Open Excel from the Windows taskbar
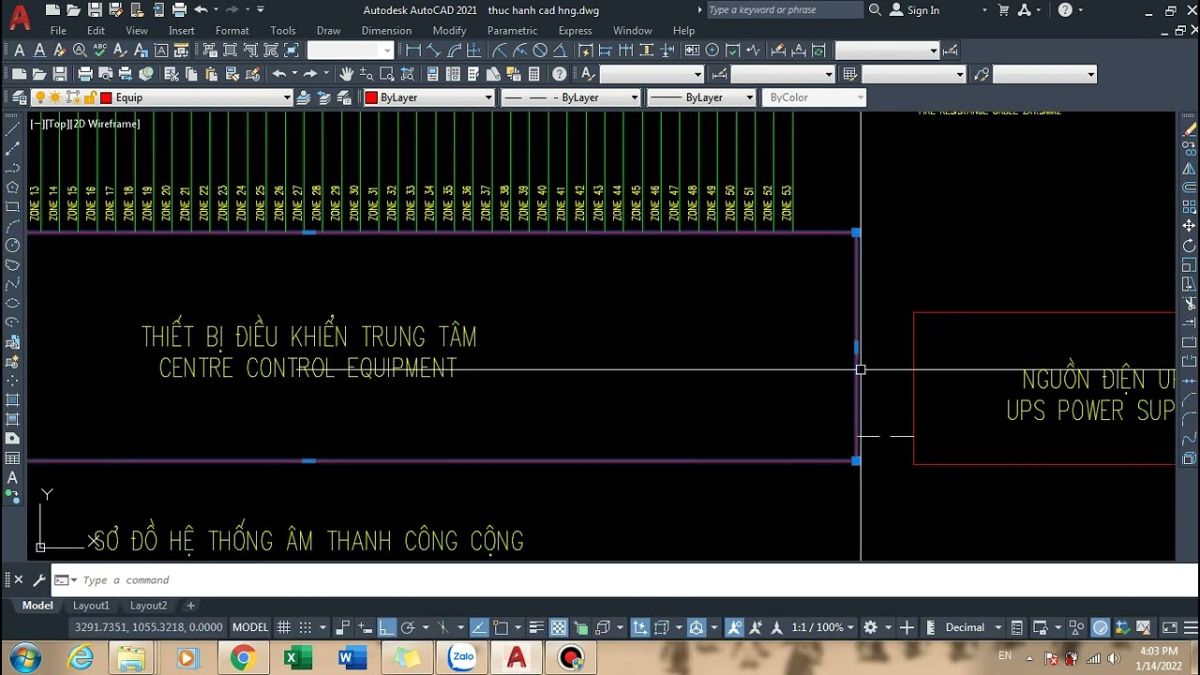Screen dimensions: 1200x675 point(298,658)
